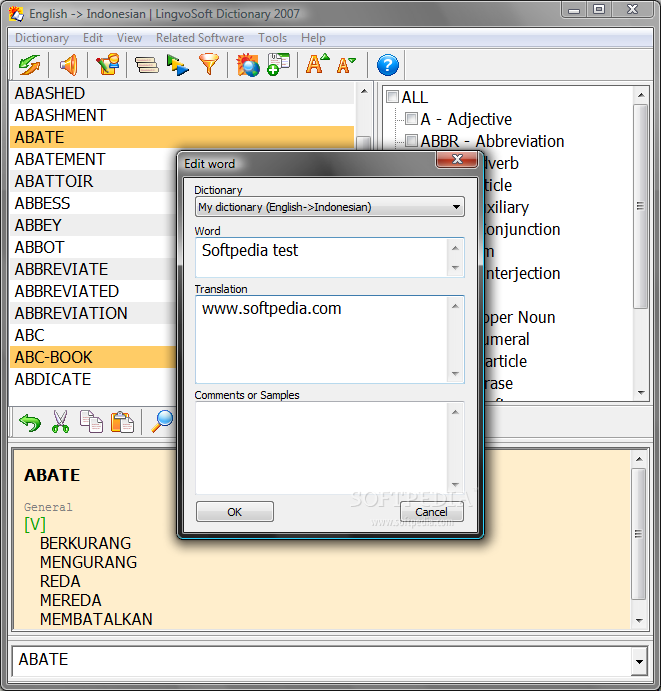Click the stacked flash cards icon
661x691 pixels.
click(147, 65)
